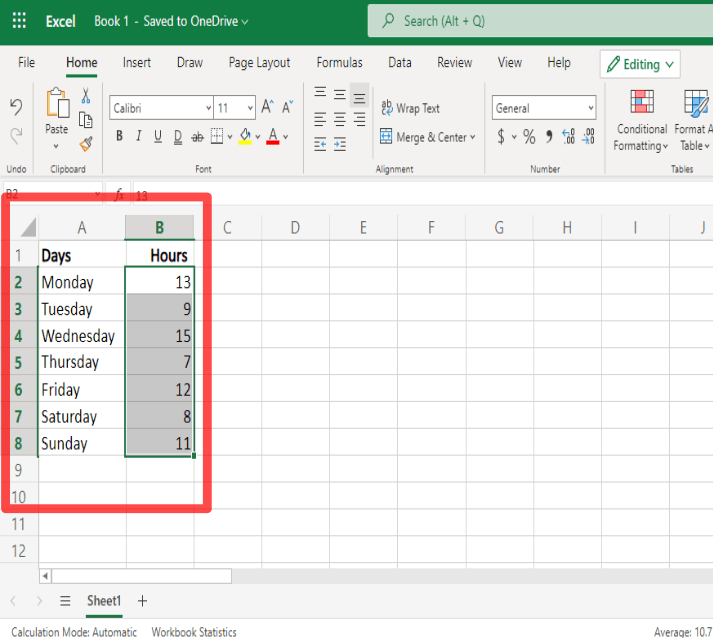Click the Undo arrow icon

16,107
